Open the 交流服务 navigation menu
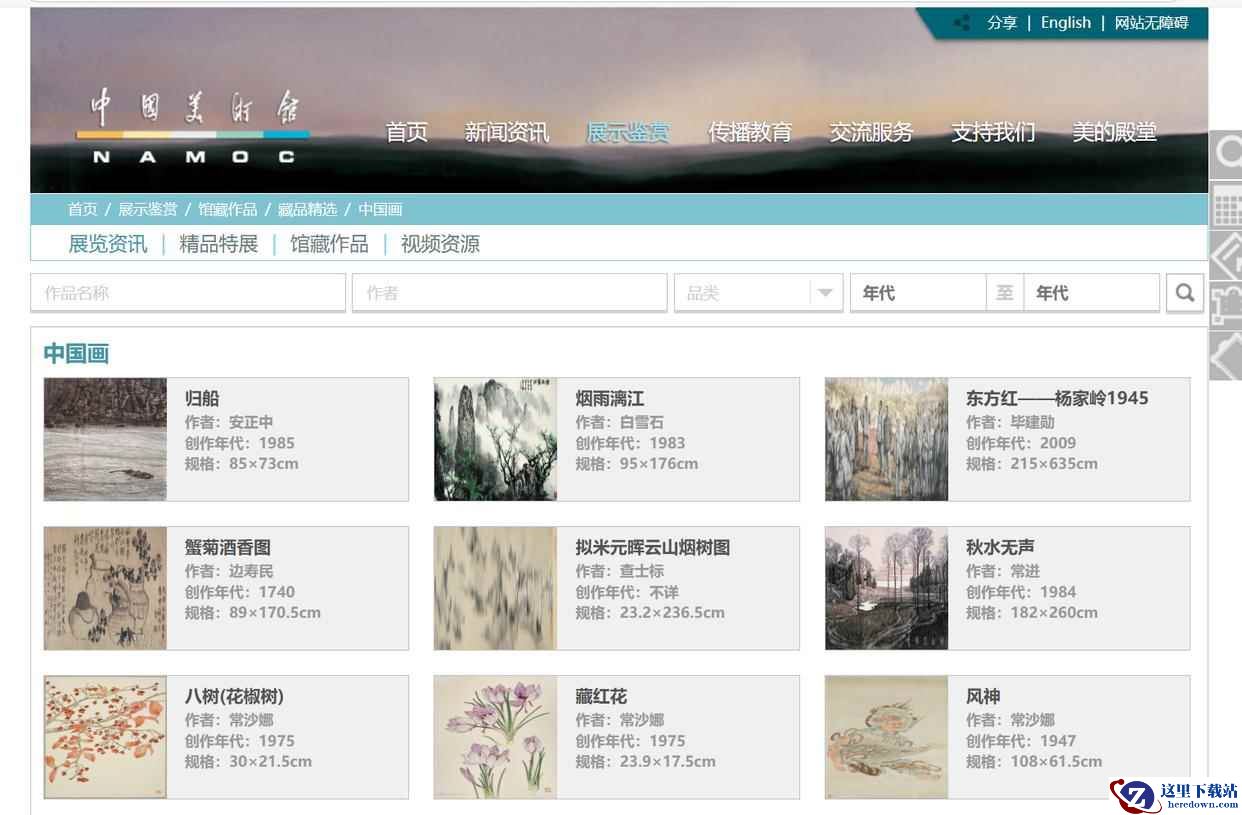1242x815 pixels. click(x=871, y=132)
